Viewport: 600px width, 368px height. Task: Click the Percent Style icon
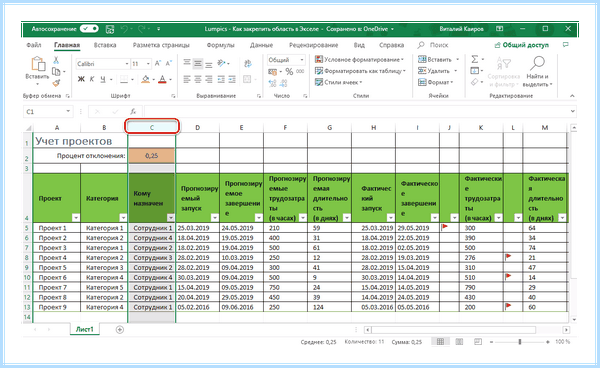[x=289, y=72]
